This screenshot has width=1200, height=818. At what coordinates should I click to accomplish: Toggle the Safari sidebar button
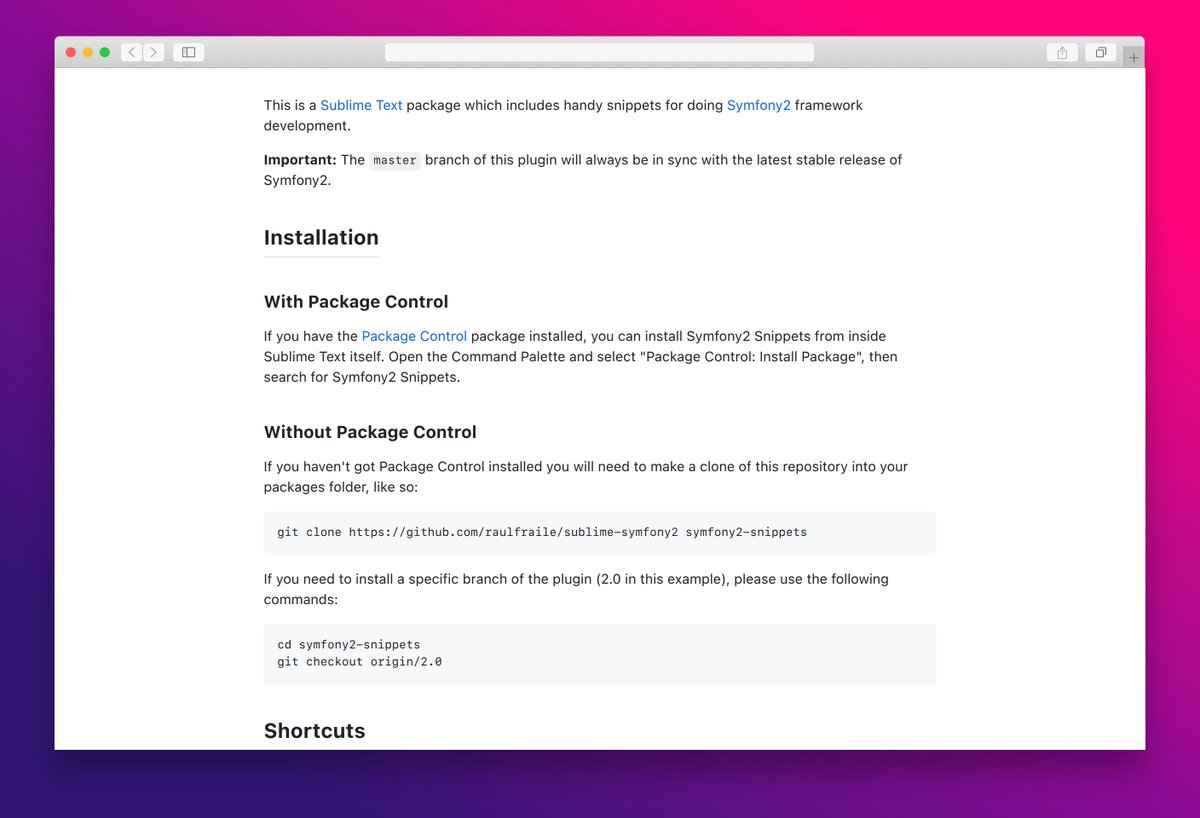point(188,52)
